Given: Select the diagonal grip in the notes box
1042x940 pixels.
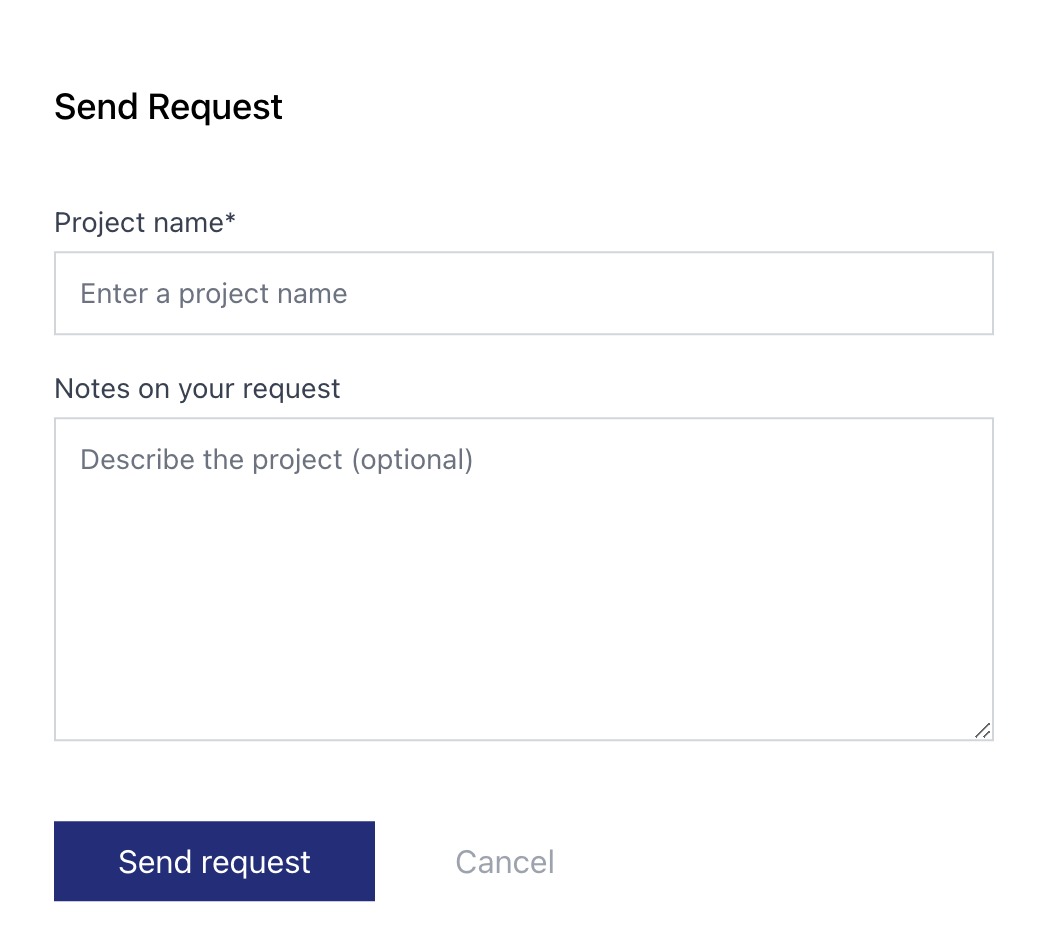Looking at the screenshot, I should click(982, 730).
